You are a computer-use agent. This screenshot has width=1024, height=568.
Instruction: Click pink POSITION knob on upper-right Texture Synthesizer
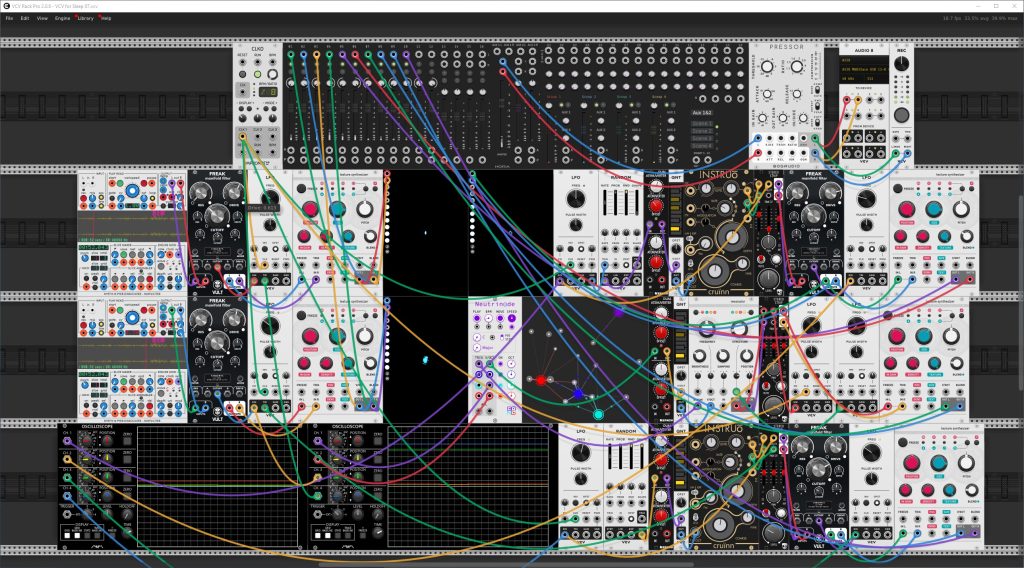pyautogui.click(x=906, y=210)
